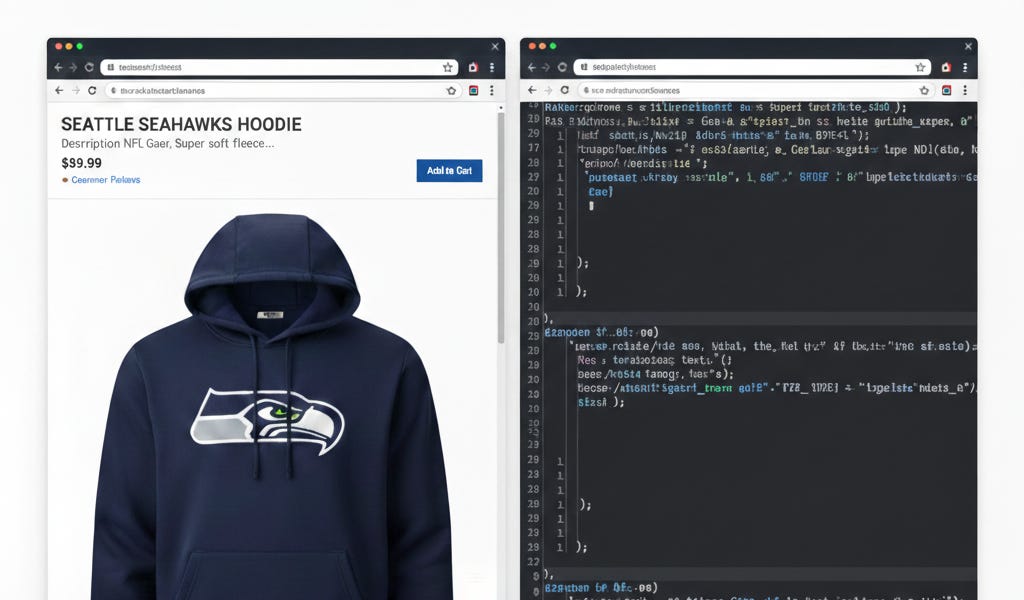This screenshot has width=1024, height=600.
Task: Go back in right window's upper toolbar
Action: point(532,67)
